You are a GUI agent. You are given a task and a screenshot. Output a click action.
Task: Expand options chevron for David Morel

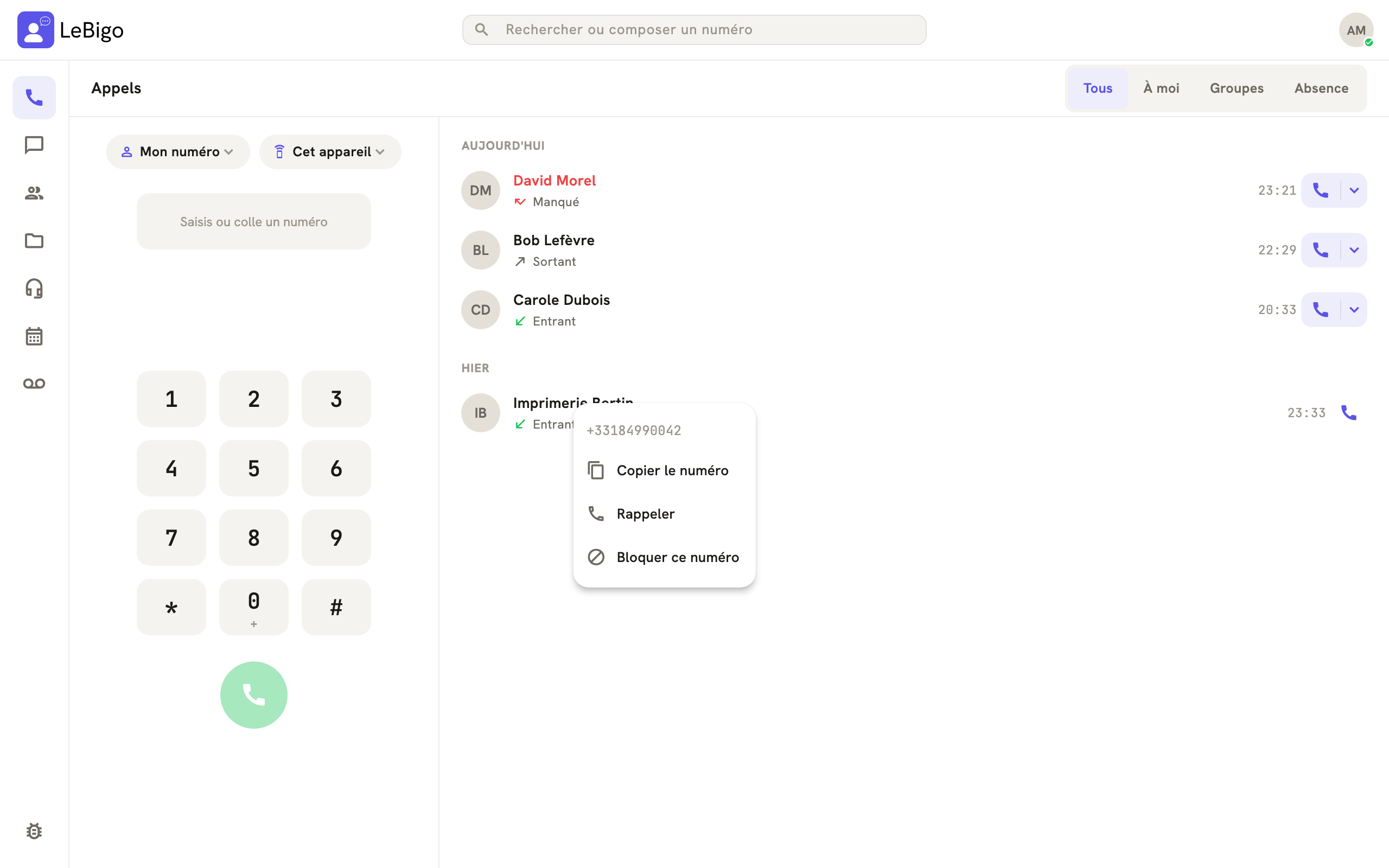click(x=1354, y=190)
